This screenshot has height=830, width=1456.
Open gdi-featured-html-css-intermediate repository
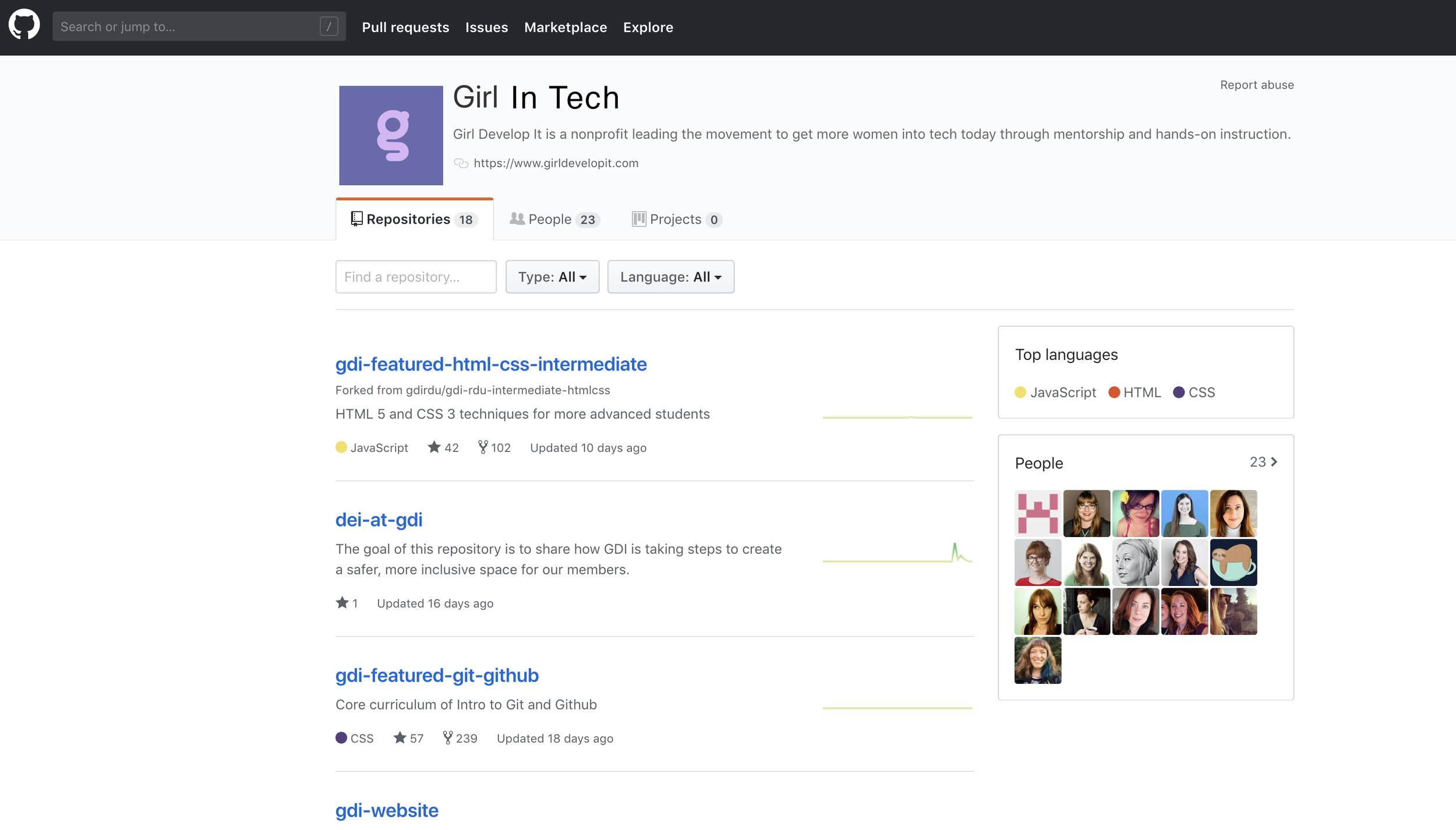[491, 364]
